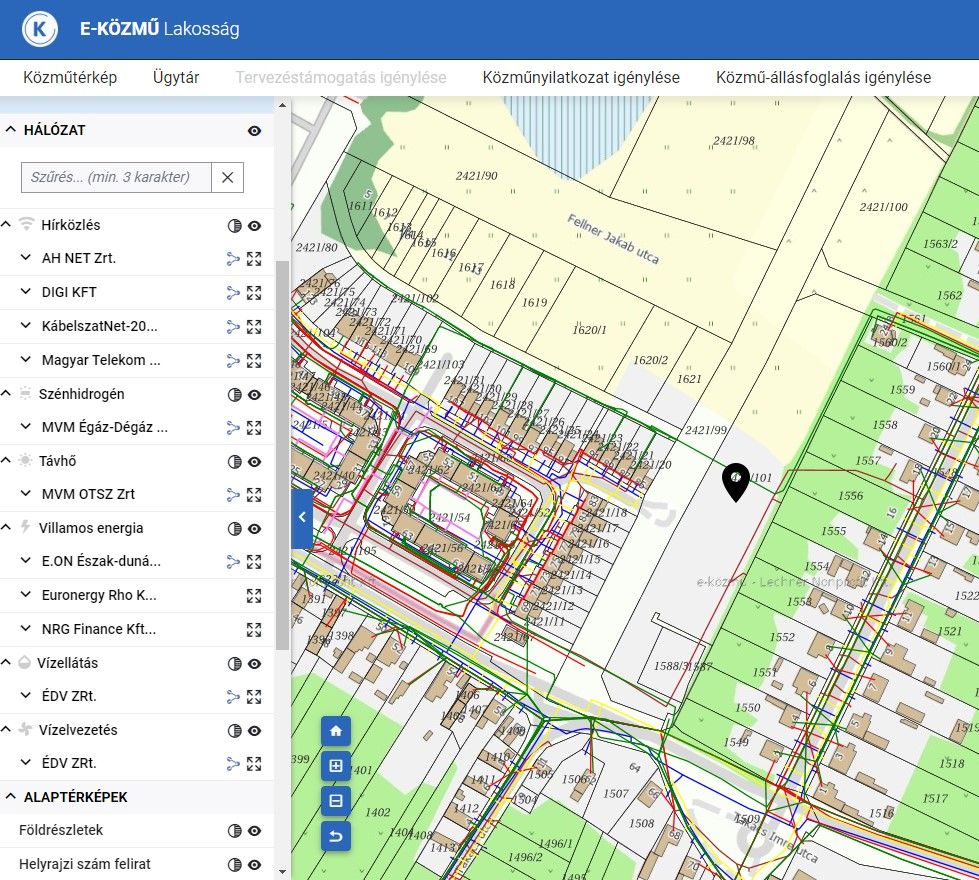Click the home map view button

(336, 731)
